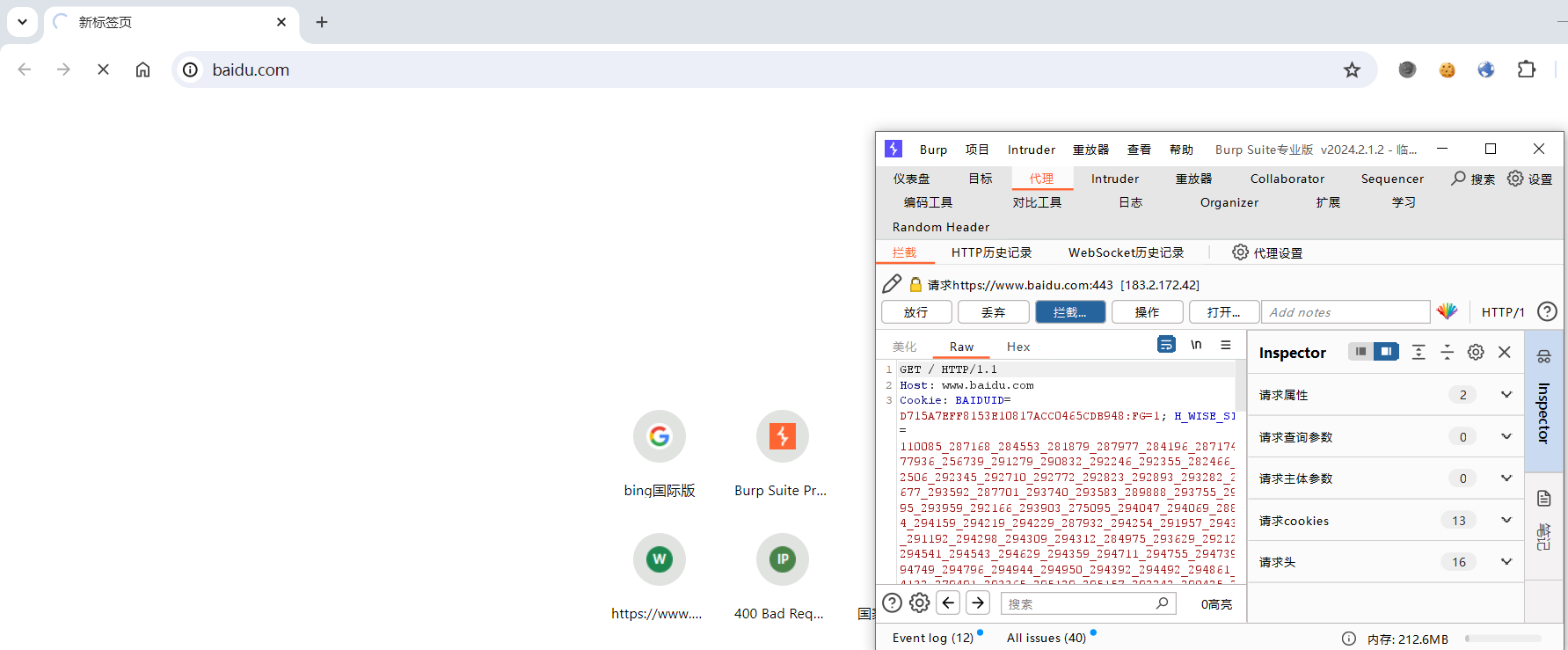Screen dimensions: 1568x650
Task: Click the cookie extension icon in Chrome toolbar
Action: pos(1447,69)
